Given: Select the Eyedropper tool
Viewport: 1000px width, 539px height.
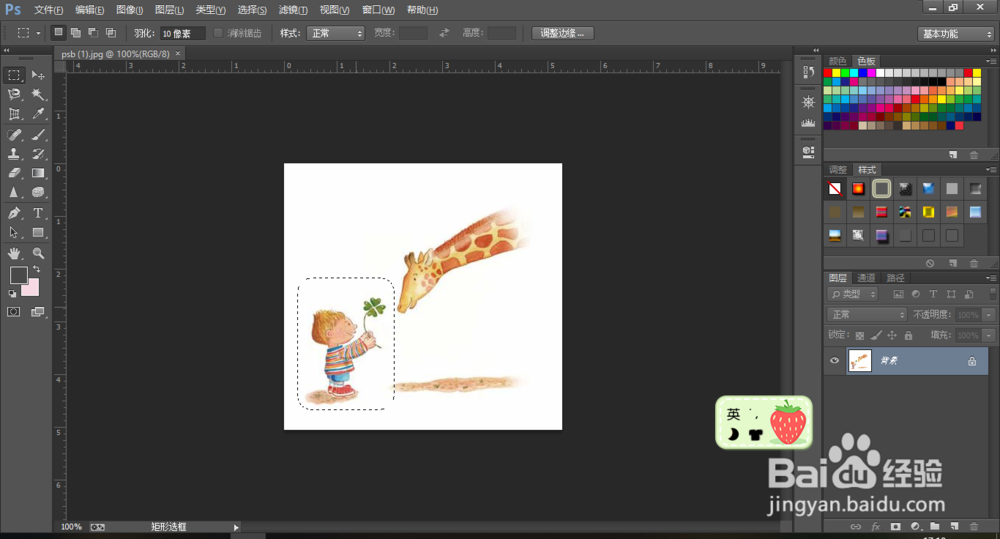Looking at the screenshot, I should click(38, 114).
